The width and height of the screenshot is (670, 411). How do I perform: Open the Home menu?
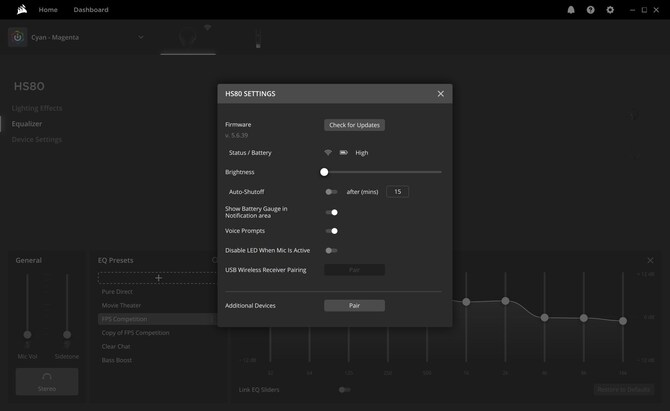tap(48, 9)
